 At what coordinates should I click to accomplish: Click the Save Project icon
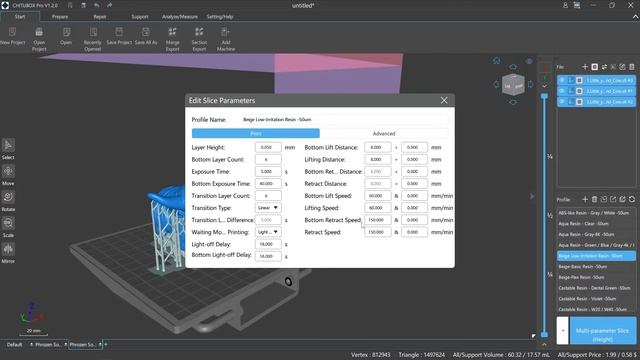[119, 32]
